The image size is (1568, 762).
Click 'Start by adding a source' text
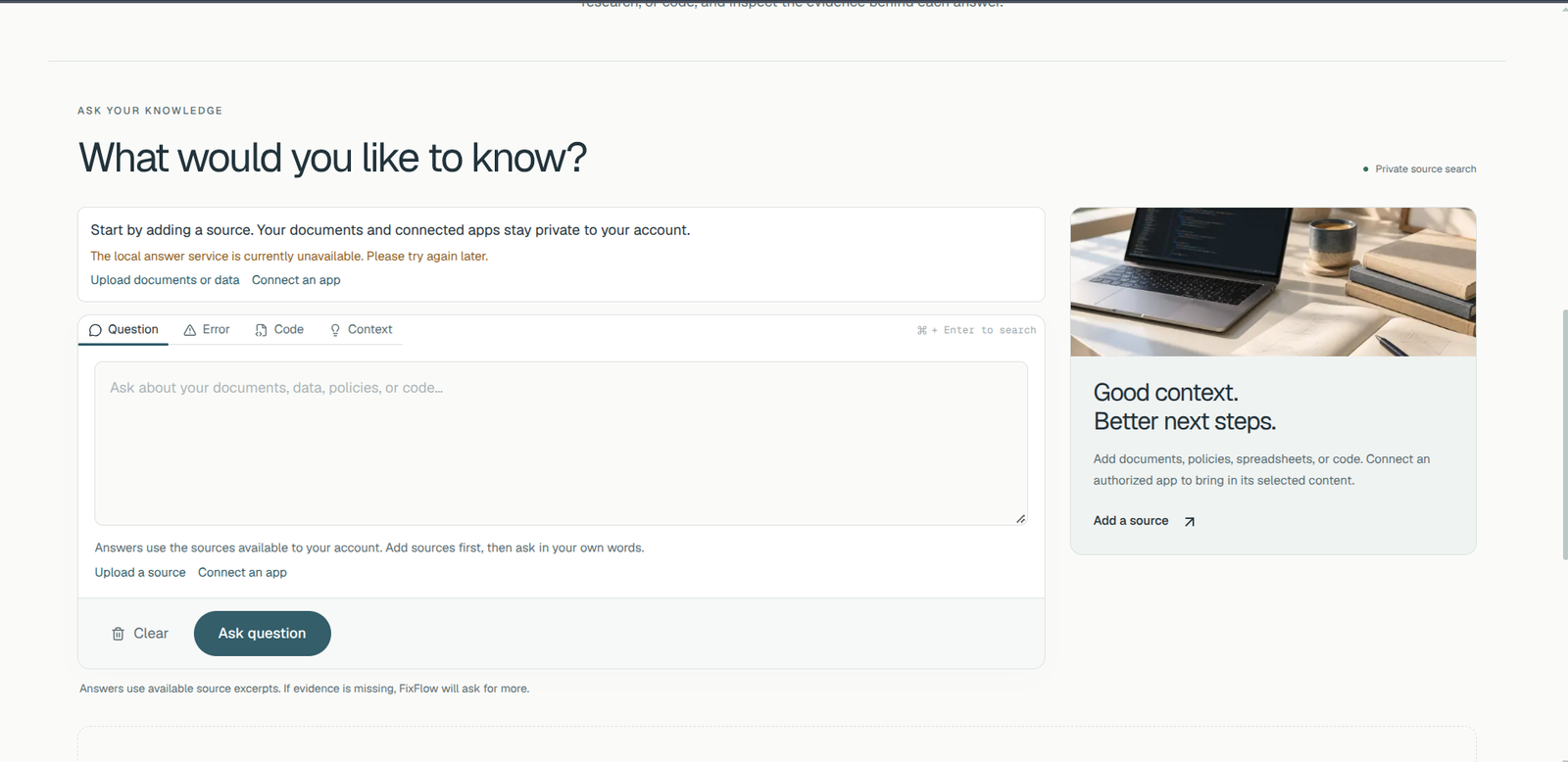(x=390, y=230)
